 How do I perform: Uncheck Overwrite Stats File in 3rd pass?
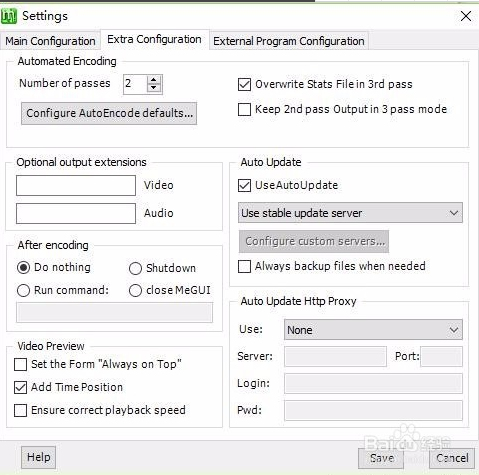coord(244,84)
